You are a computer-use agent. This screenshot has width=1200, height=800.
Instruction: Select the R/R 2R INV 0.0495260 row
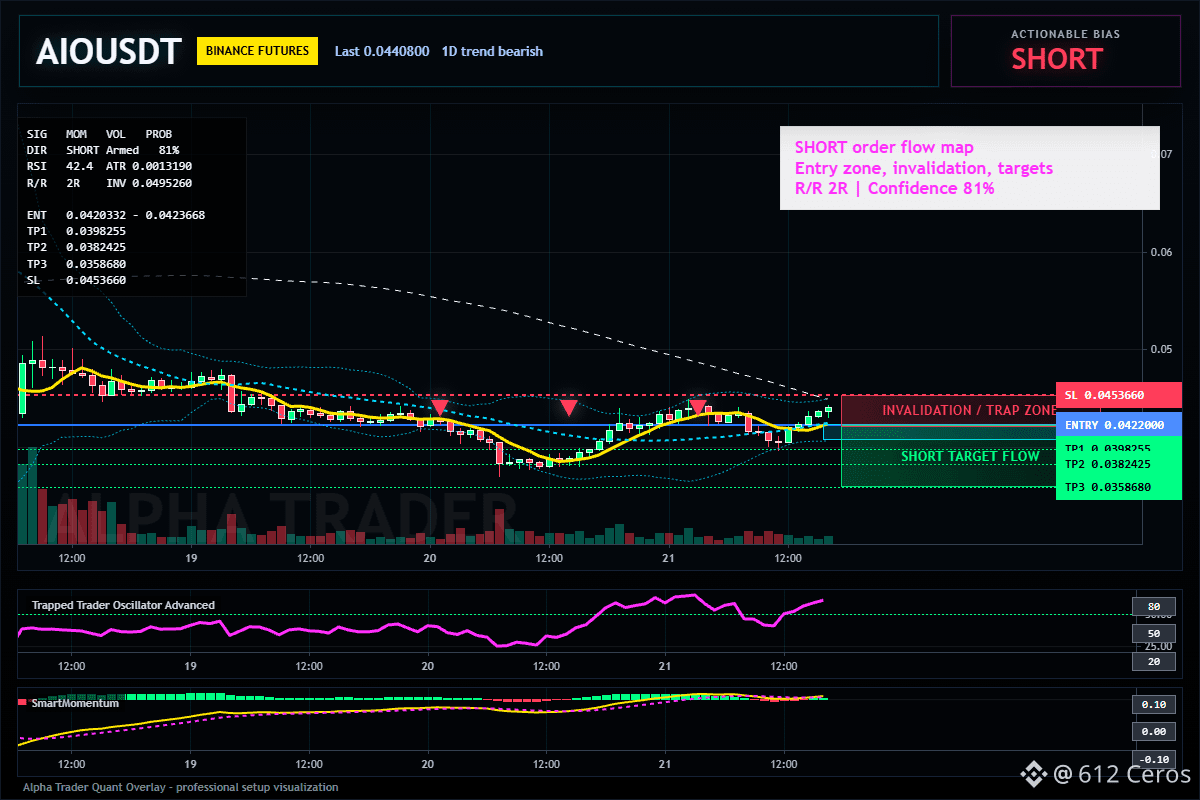109,183
